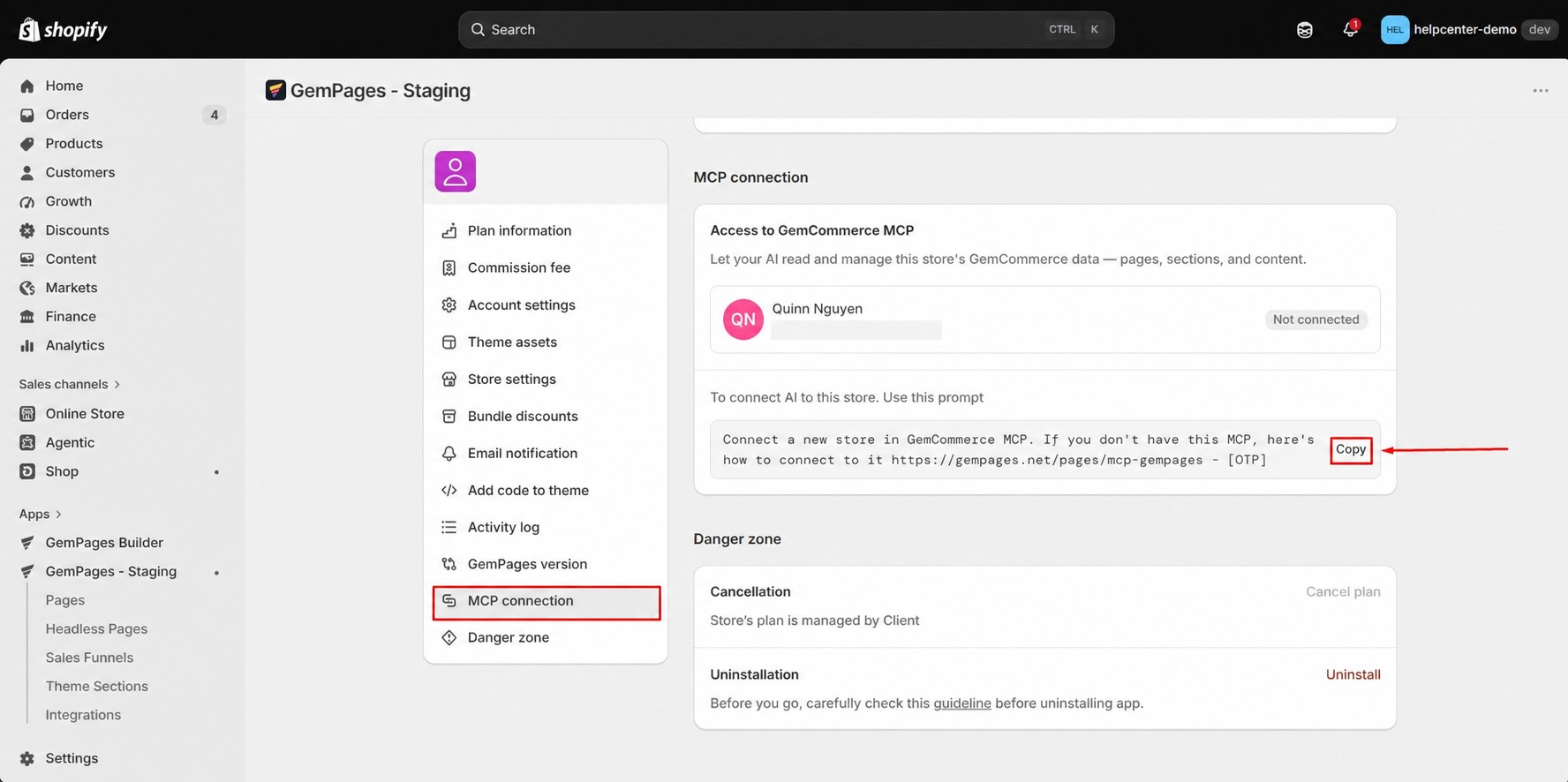1568x782 pixels.
Task: Expand the Sales channels section
Action: (70, 384)
